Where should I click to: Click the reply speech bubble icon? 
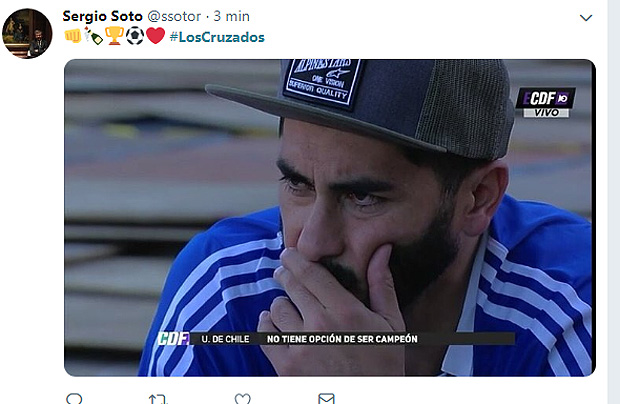[74, 398]
